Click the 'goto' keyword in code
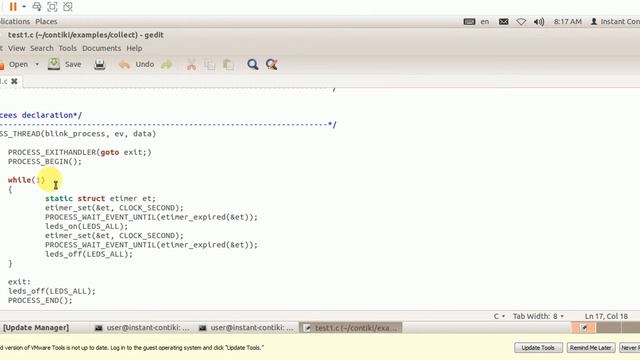The height and width of the screenshot is (360, 640). [110, 152]
